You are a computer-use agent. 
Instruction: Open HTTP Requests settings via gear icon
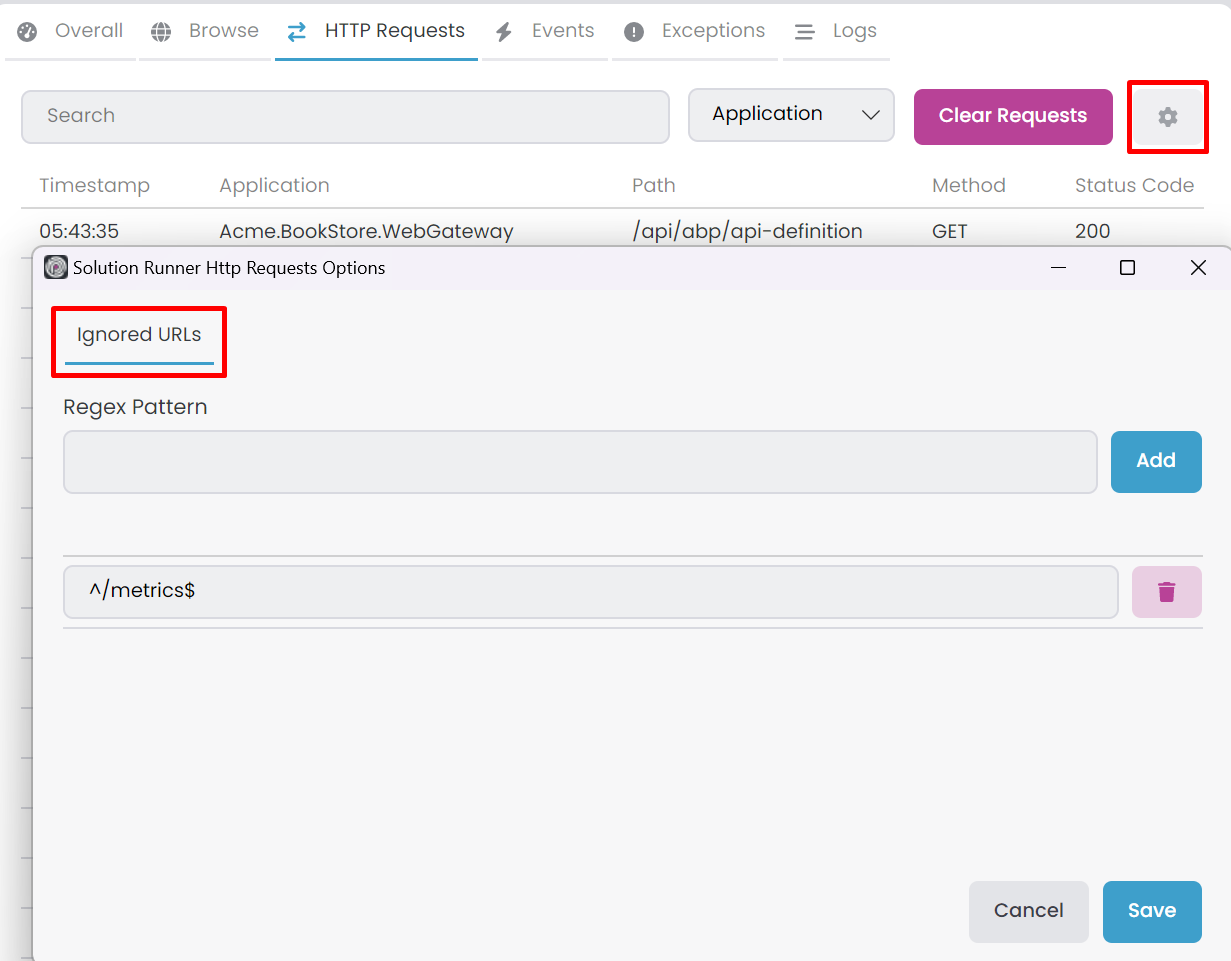pyautogui.click(x=1167, y=116)
